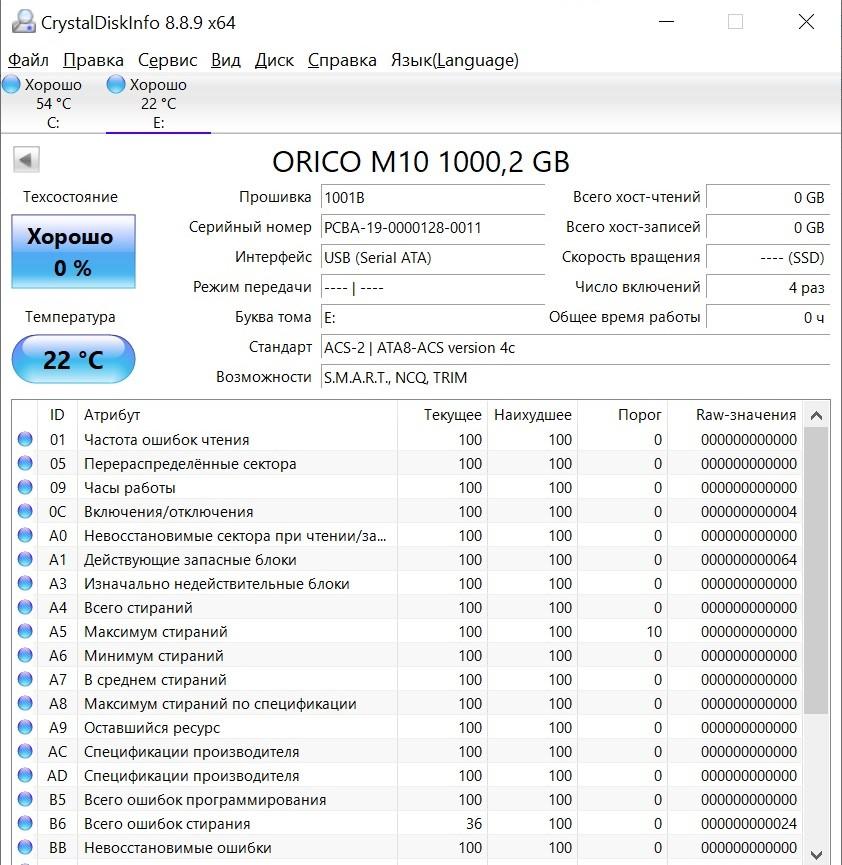842x865 pixels.
Task: Click the blue status orb for drive E:
Action: [116, 85]
